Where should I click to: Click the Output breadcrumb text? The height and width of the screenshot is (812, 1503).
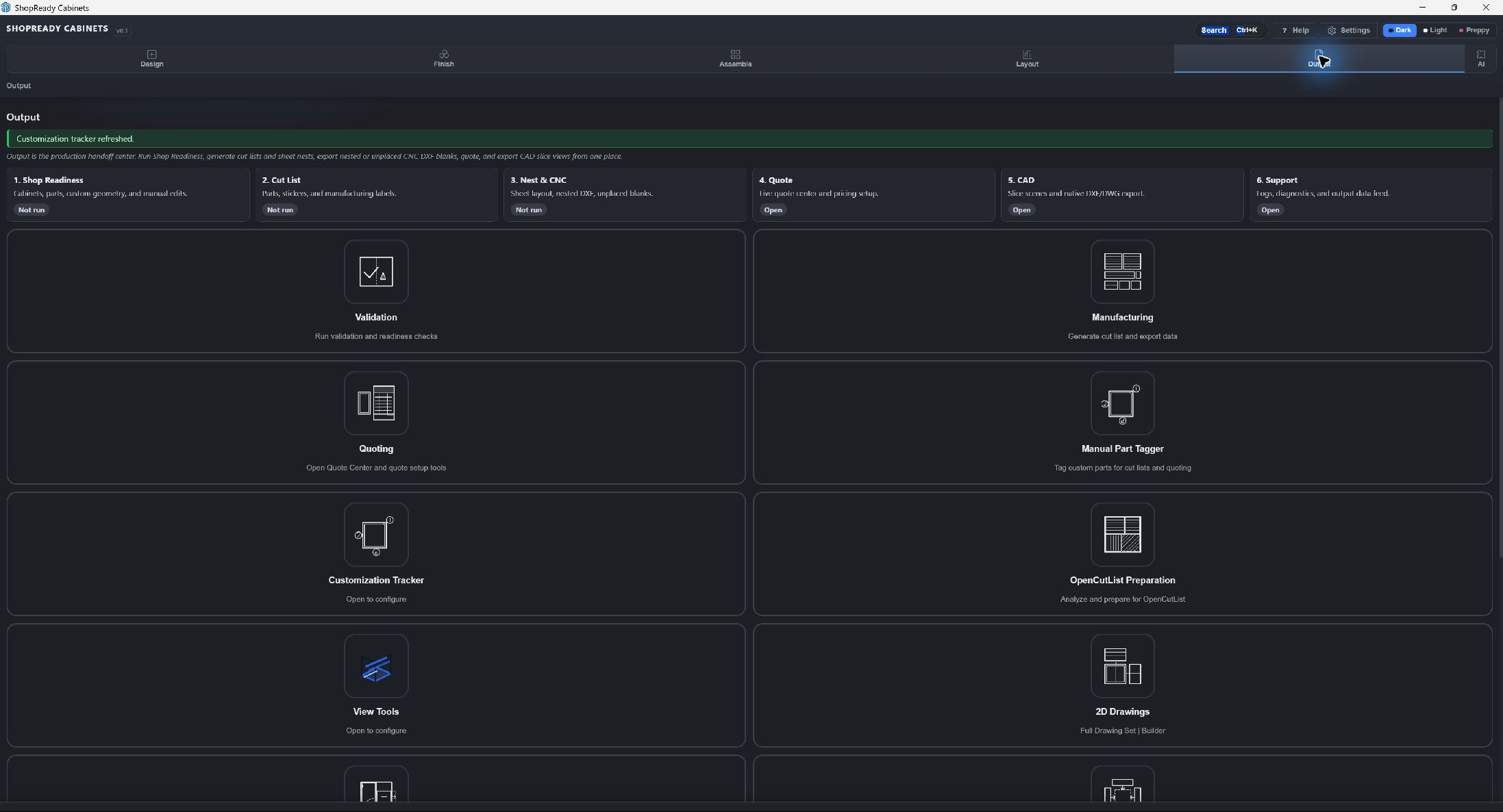coord(18,86)
